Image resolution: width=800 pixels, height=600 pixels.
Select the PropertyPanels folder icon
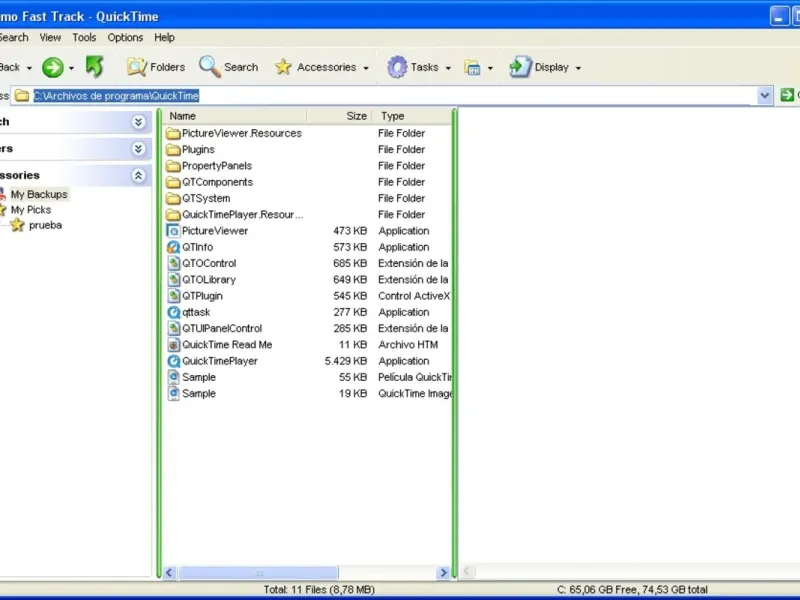(173, 166)
